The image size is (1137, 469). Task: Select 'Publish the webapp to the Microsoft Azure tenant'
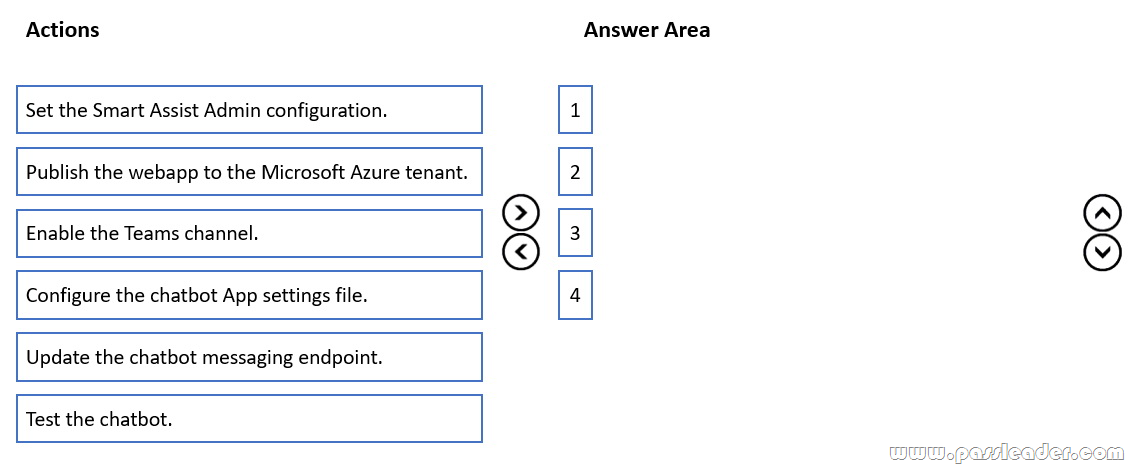coord(249,172)
